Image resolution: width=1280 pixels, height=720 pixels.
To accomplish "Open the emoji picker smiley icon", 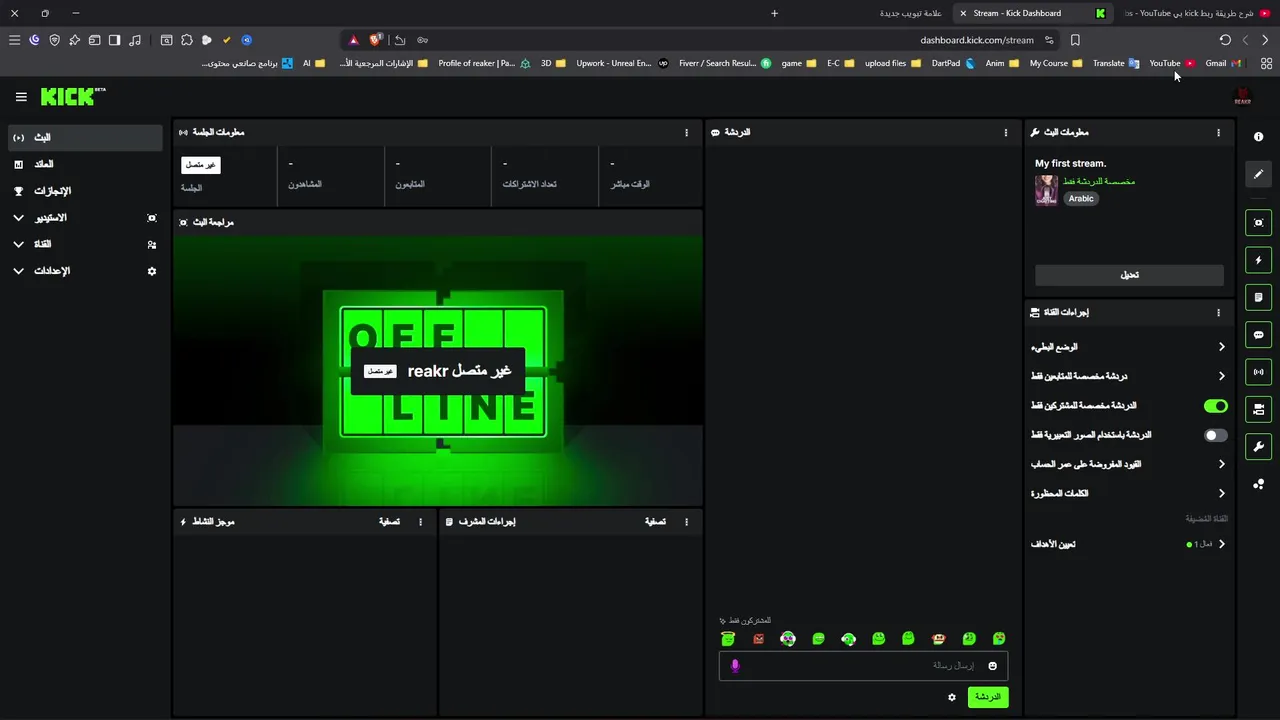I will (x=993, y=666).
